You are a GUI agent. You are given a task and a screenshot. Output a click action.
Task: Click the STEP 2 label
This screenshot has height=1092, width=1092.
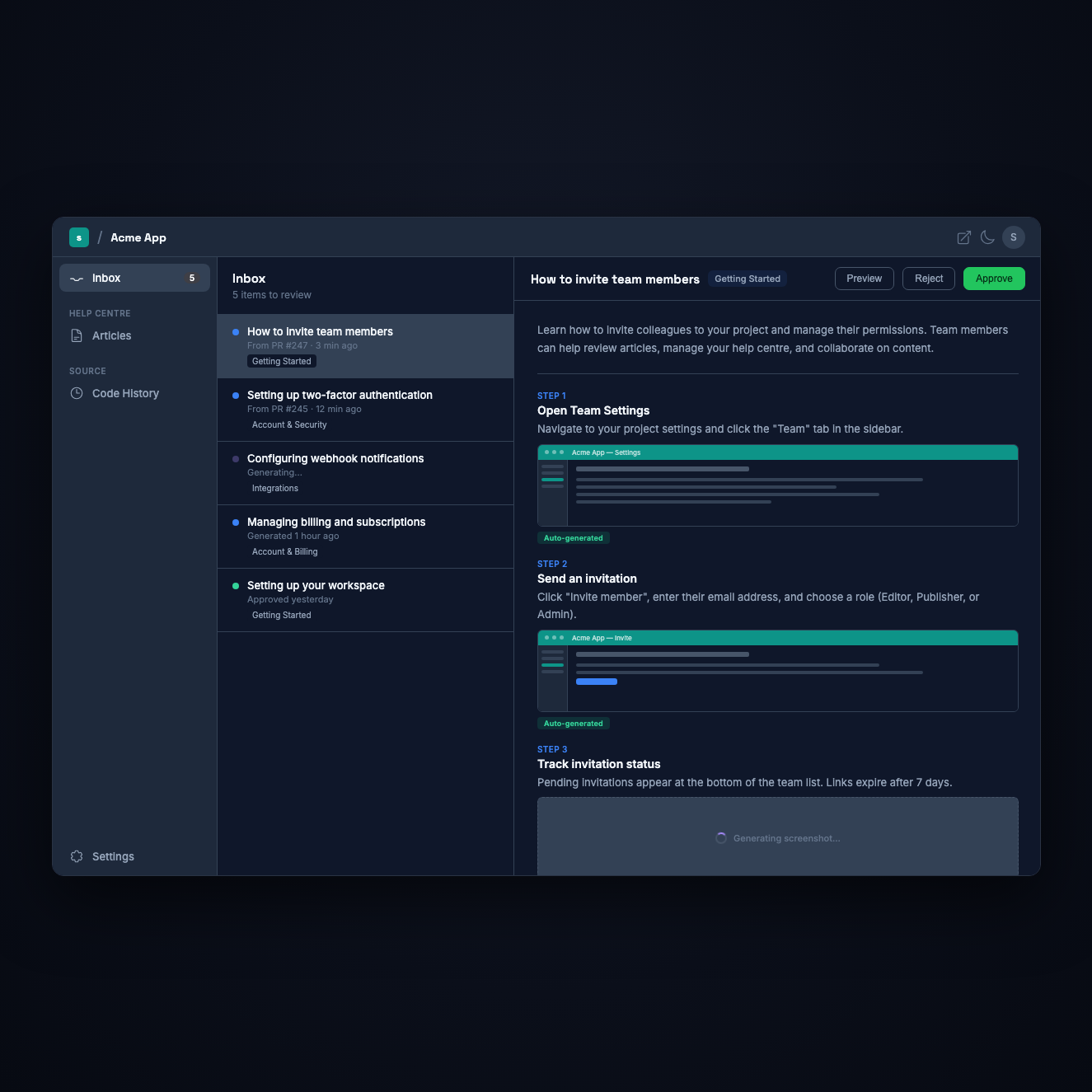pyautogui.click(x=552, y=564)
